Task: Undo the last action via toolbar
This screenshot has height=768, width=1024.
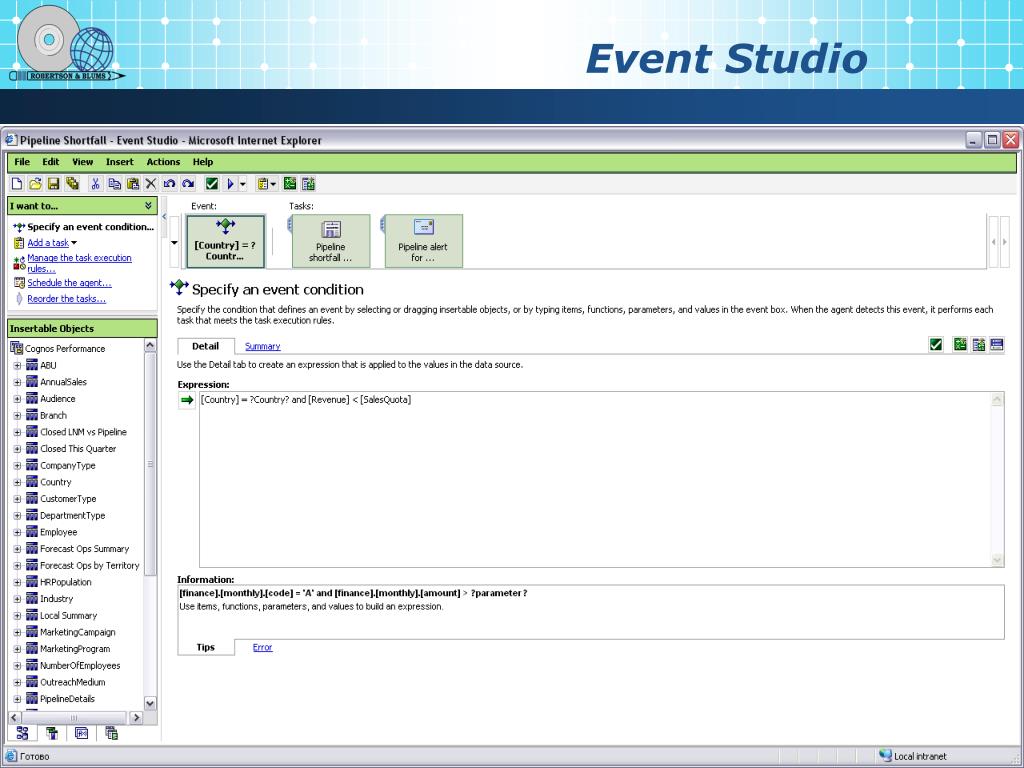Action: (x=169, y=184)
